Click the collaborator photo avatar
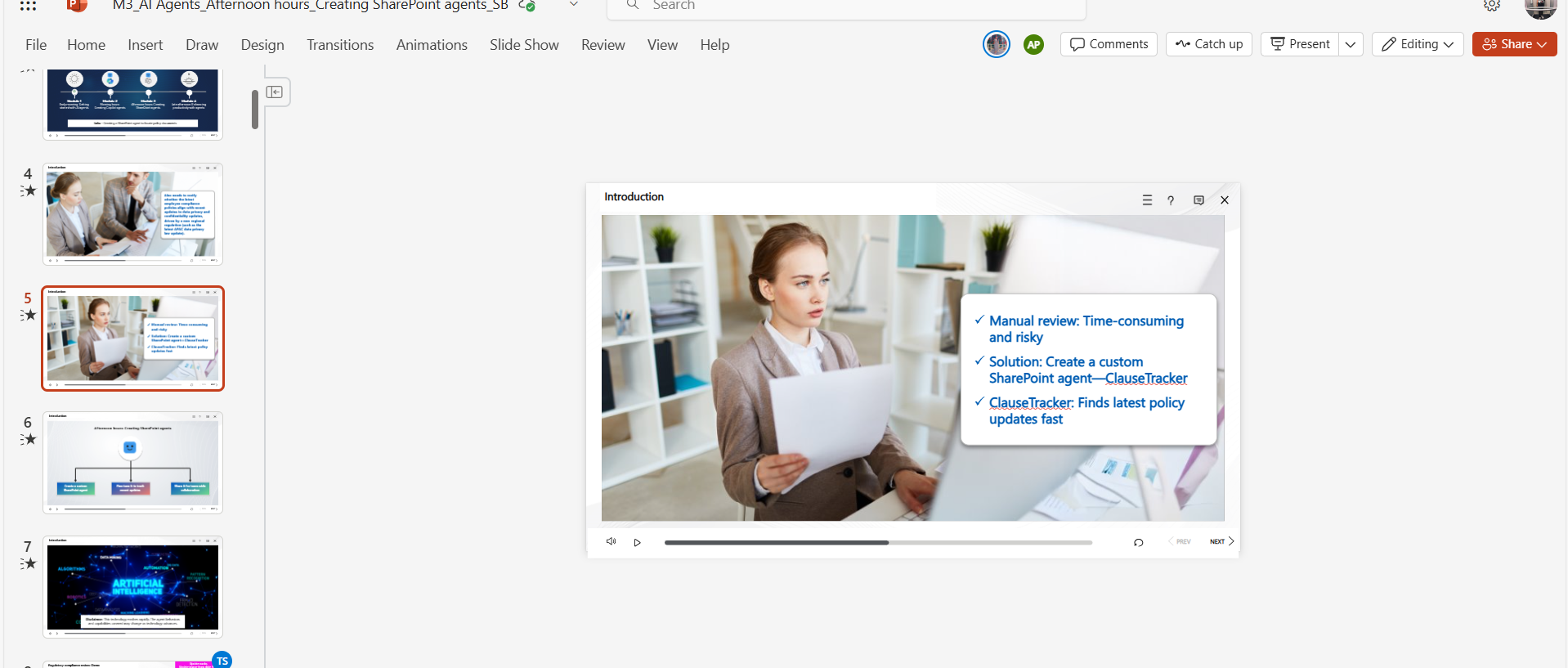 [x=997, y=44]
